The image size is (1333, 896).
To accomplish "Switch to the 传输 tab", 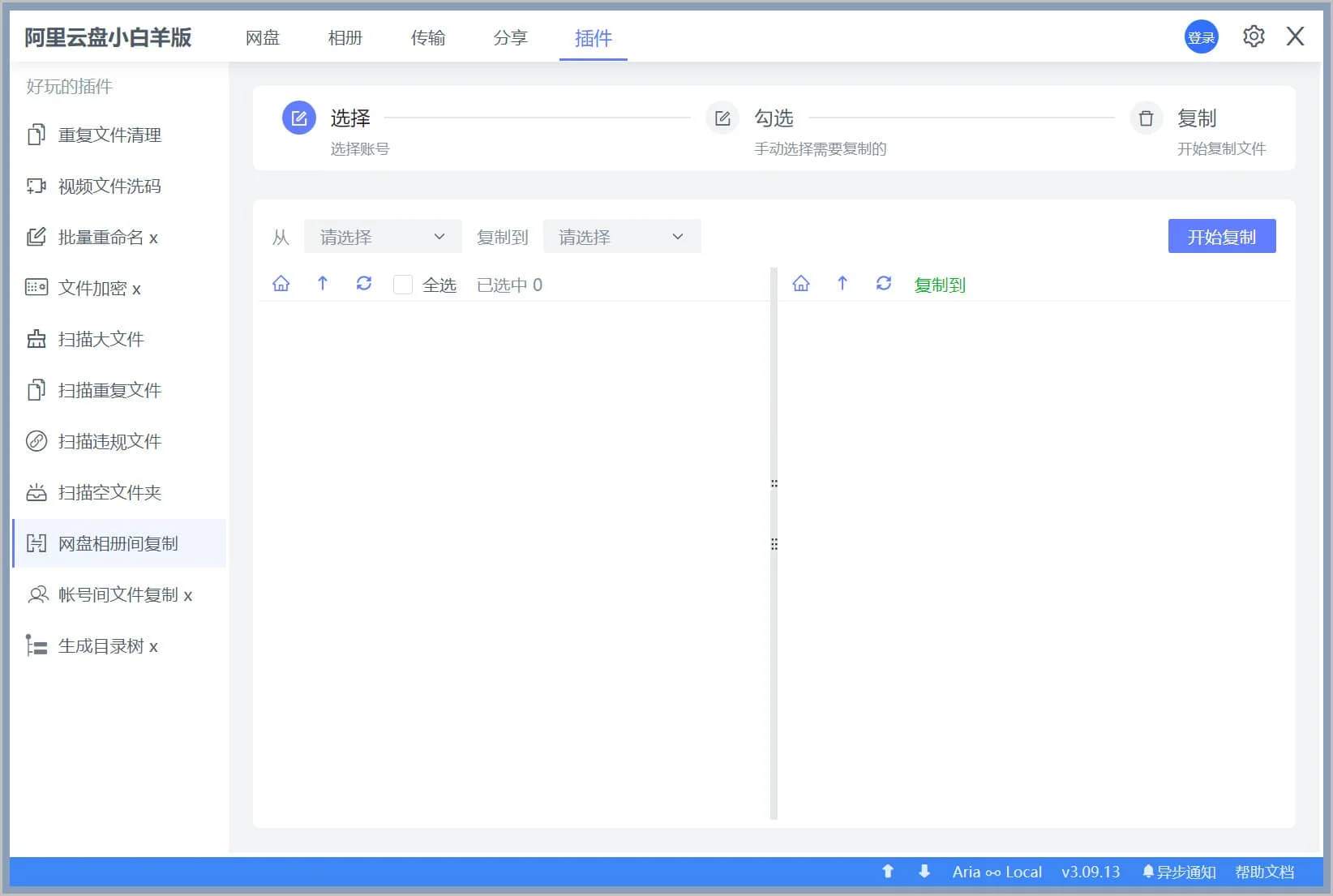I will 428,38.
